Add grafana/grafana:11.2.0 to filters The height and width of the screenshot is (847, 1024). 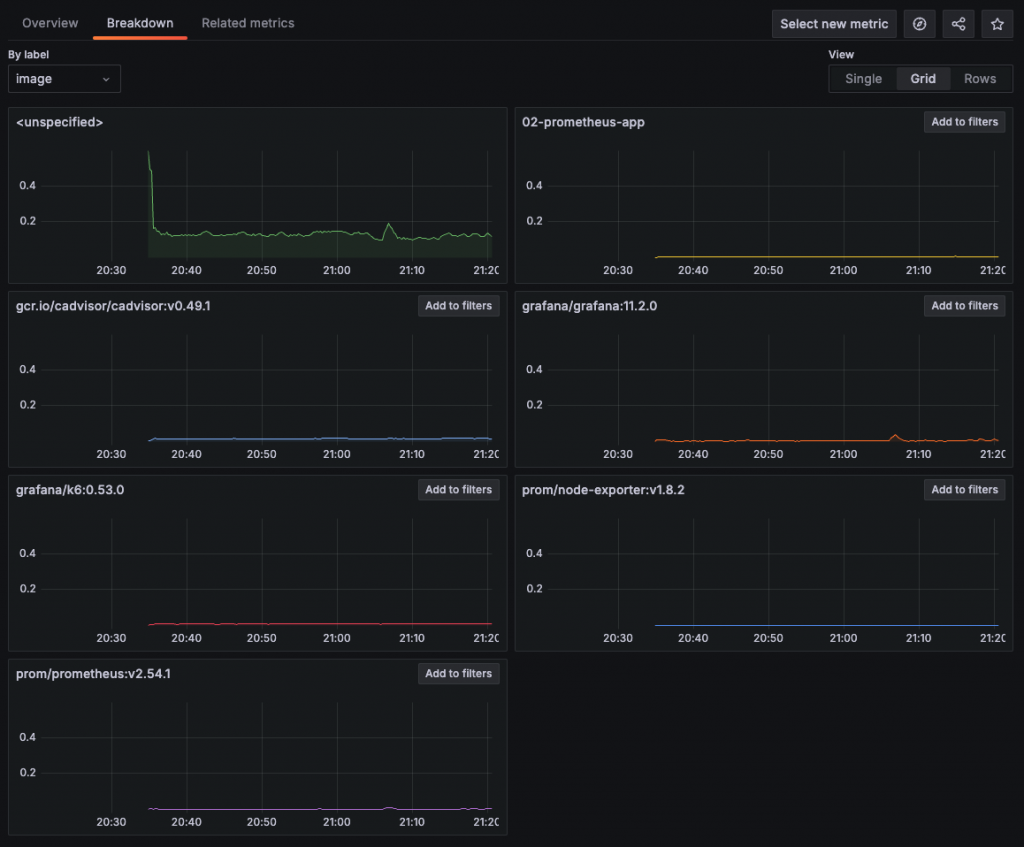(x=964, y=306)
